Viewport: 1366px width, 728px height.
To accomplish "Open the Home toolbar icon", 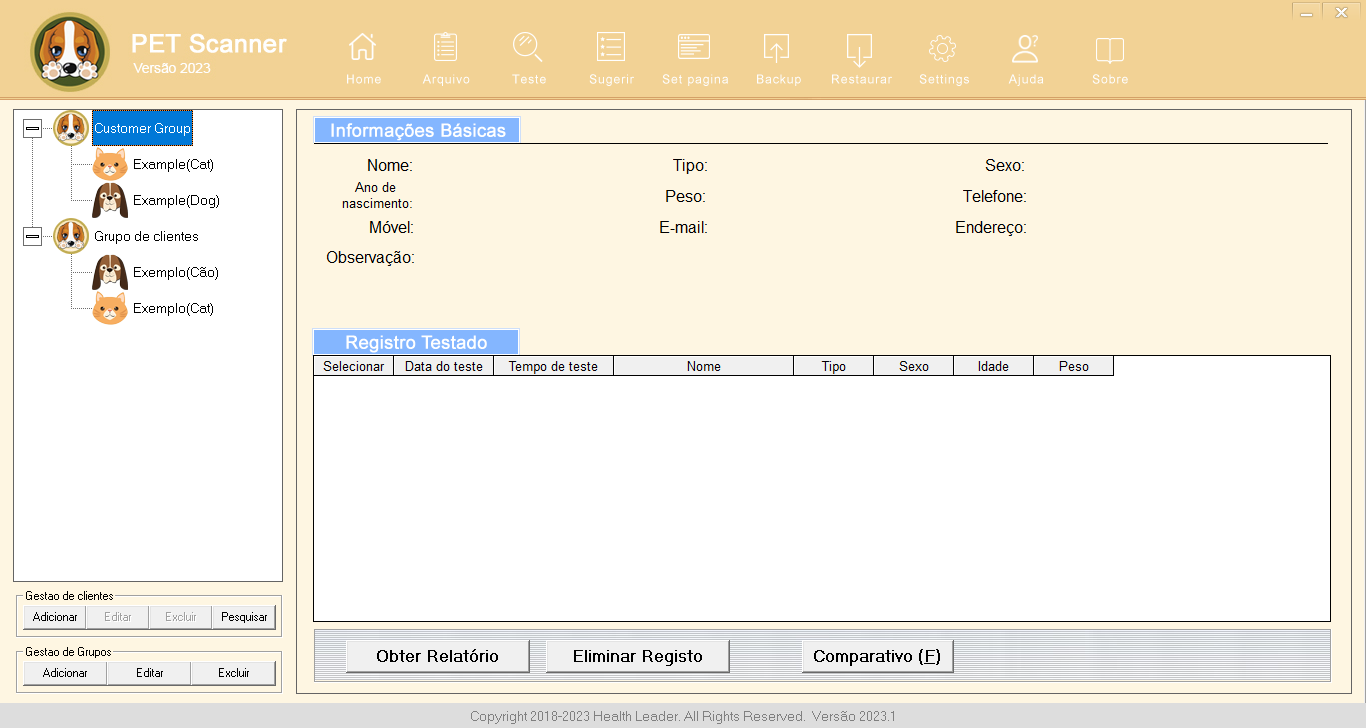I will pyautogui.click(x=362, y=47).
